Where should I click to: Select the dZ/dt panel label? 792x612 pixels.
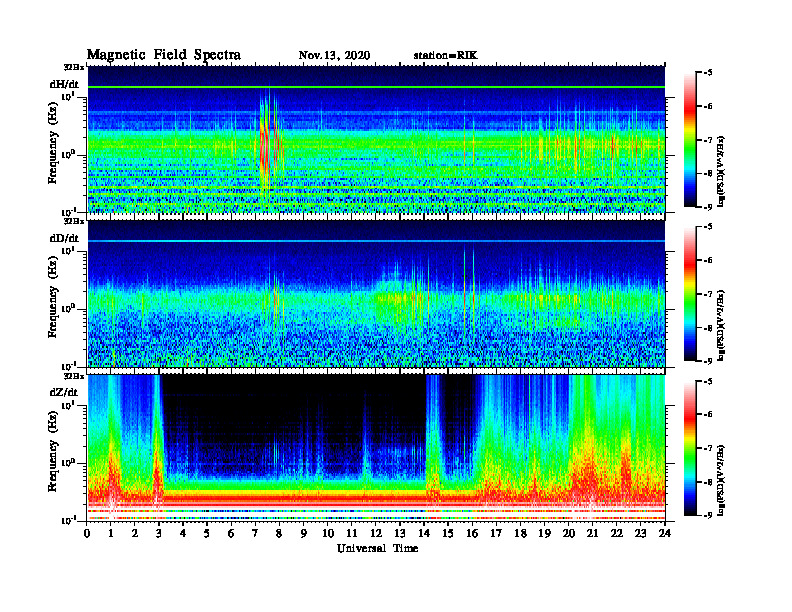[x=64, y=392]
